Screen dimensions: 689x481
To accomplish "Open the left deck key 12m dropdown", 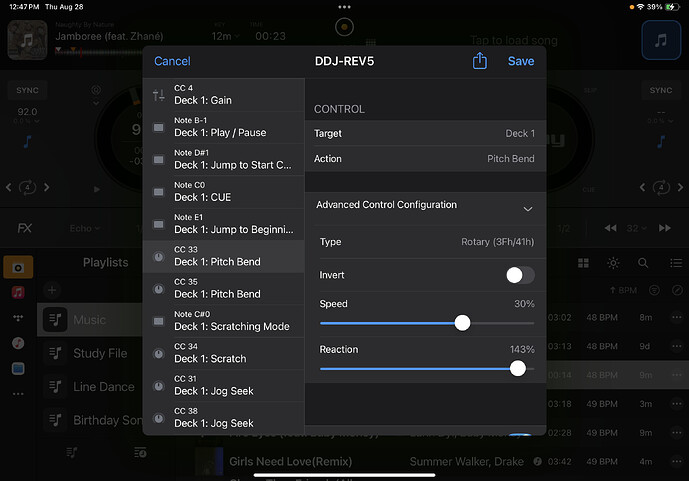I will [225, 36].
